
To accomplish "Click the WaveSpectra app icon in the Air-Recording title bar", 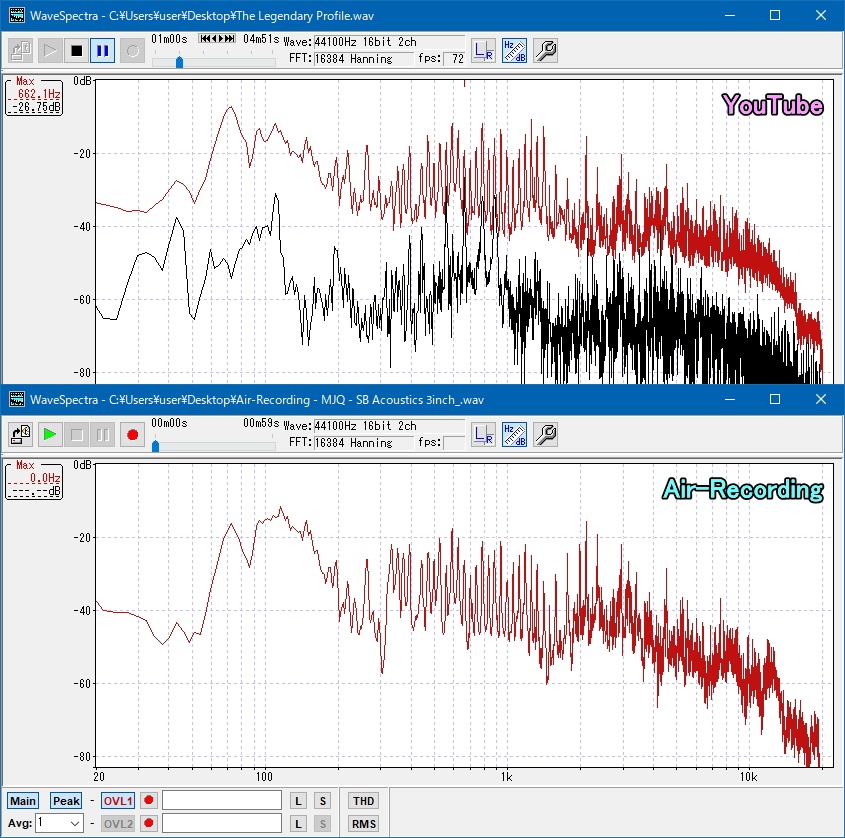I will pyautogui.click(x=17, y=399).
